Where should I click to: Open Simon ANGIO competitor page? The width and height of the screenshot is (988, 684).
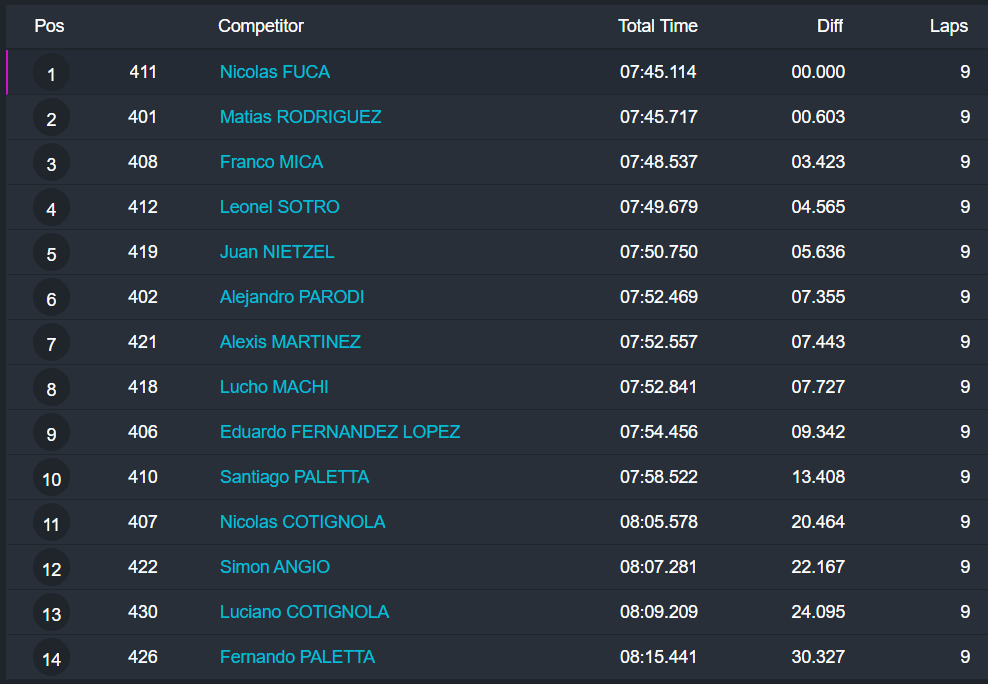pos(274,567)
